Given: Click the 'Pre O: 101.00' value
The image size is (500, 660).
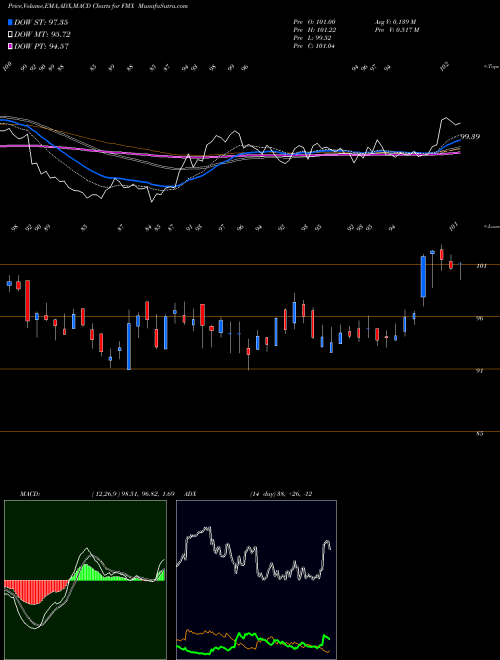Looking at the screenshot, I should tap(314, 22).
